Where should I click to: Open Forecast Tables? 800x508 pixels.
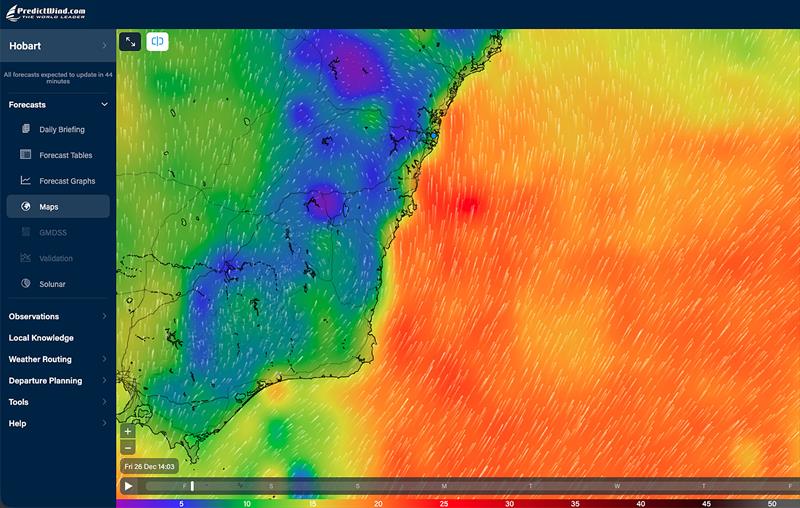[66, 155]
